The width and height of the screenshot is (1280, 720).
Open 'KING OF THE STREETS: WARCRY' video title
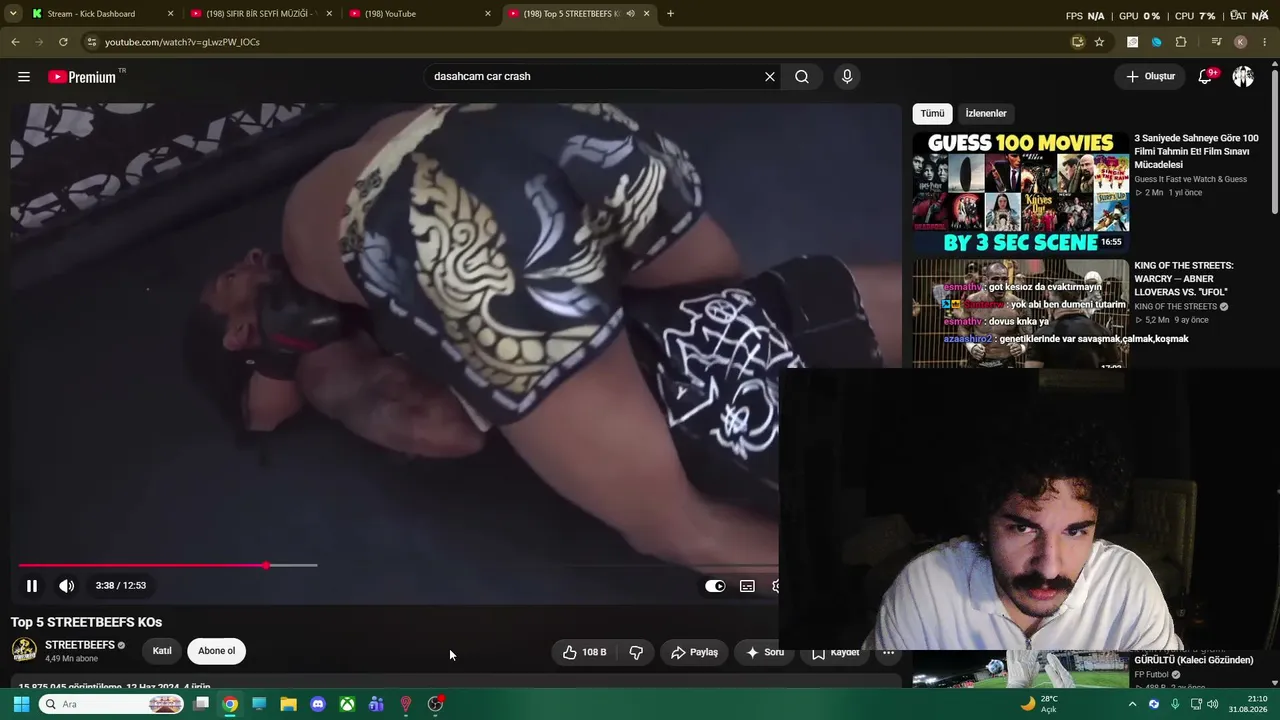point(1184,279)
